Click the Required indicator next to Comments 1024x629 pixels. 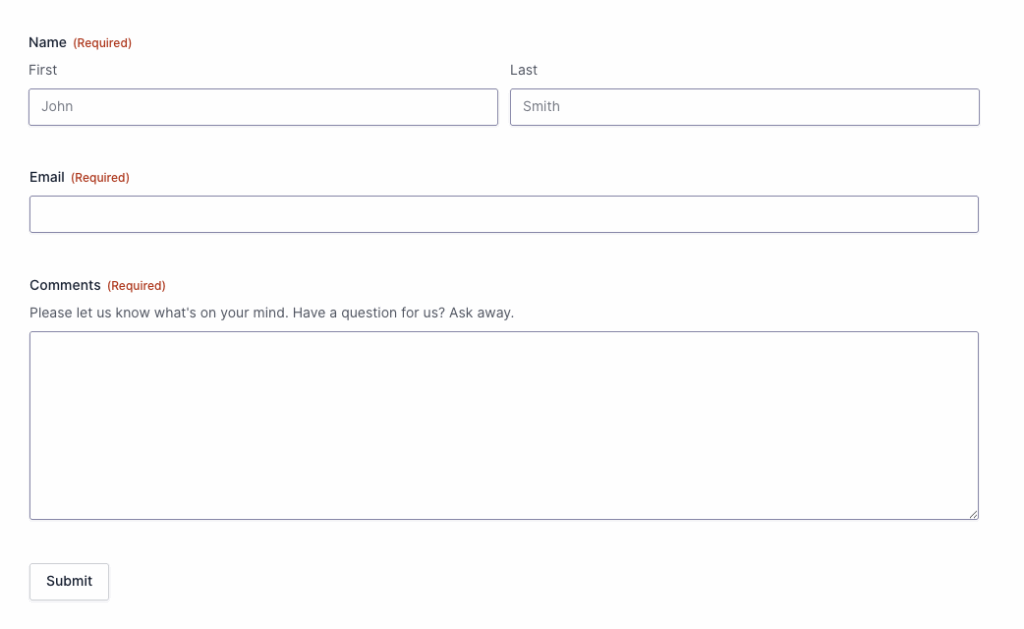(137, 285)
